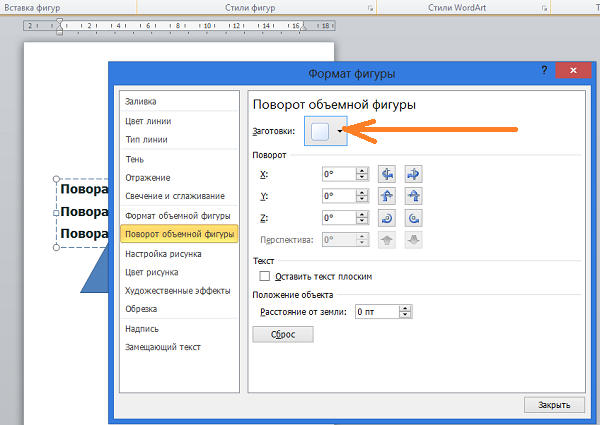Increase the X rotation spinner value
Screen dimensions: 600x425
click(362, 171)
